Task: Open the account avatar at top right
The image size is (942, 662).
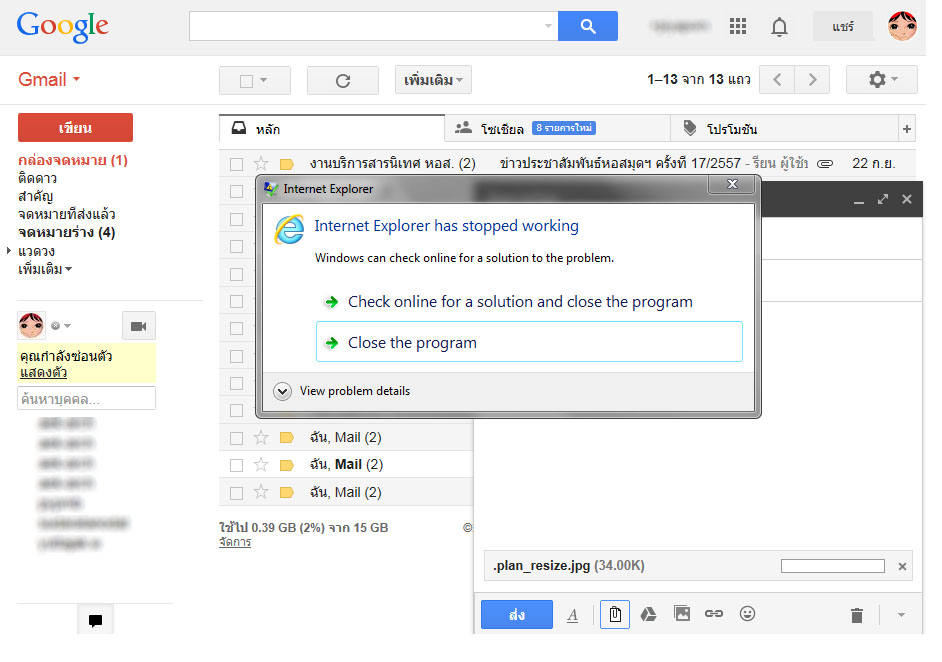Action: pos(902,26)
